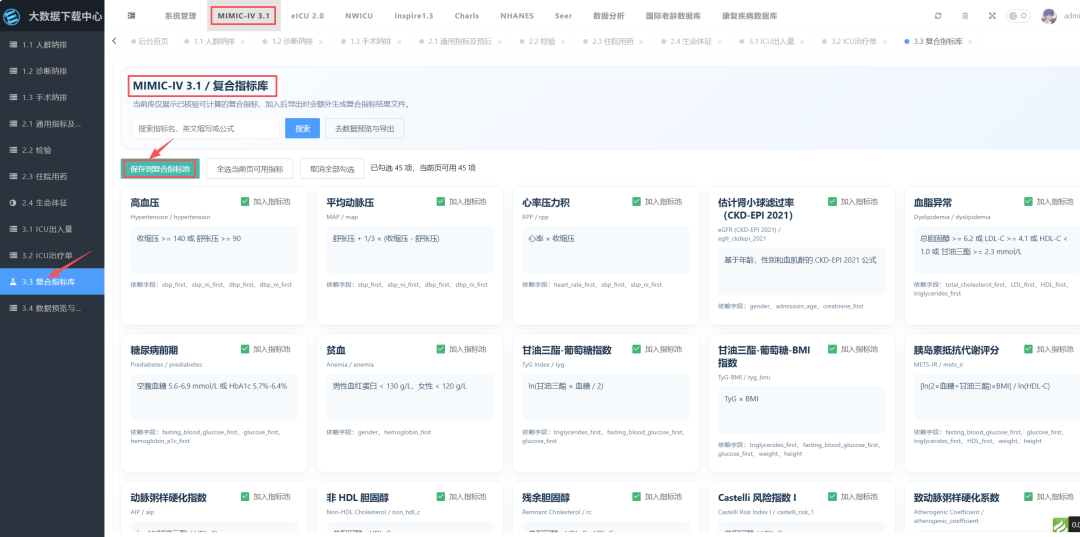The height and width of the screenshot is (537, 1080).
Task: Switch to the NHANES database menu
Action: pos(517,15)
